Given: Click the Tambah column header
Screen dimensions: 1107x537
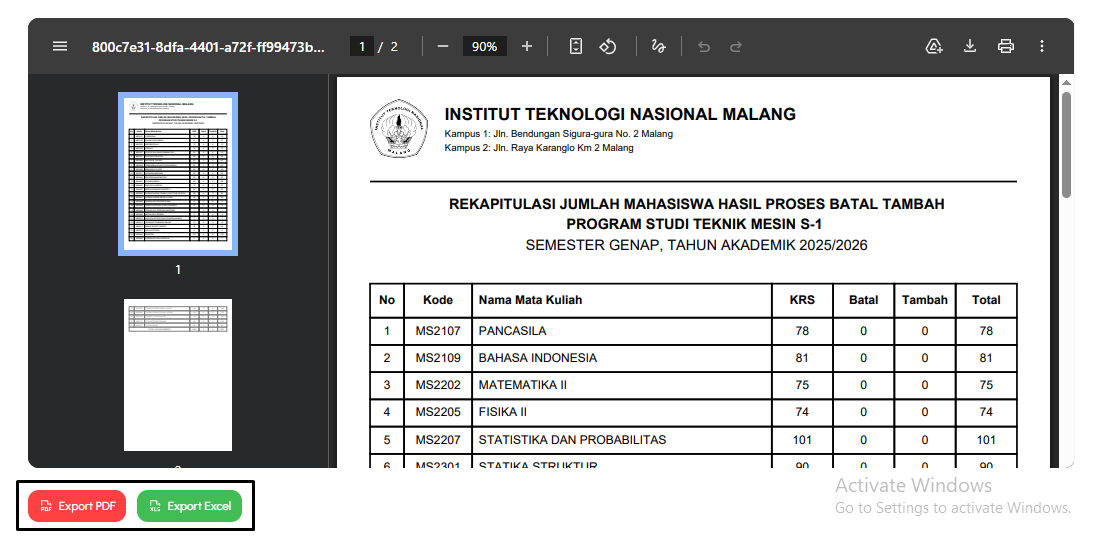Looking at the screenshot, I should point(925,300).
